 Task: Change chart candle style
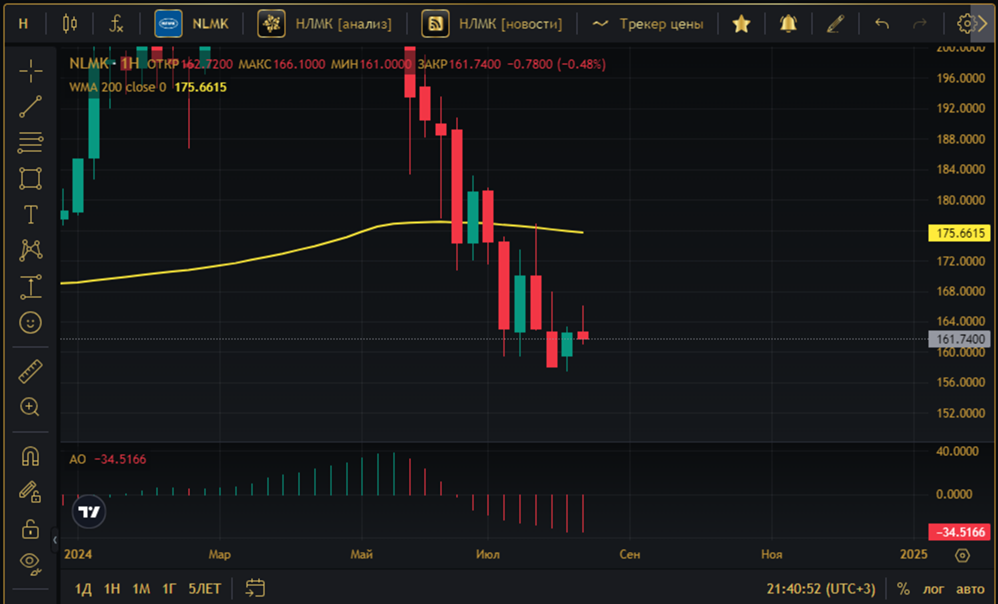click(69, 24)
